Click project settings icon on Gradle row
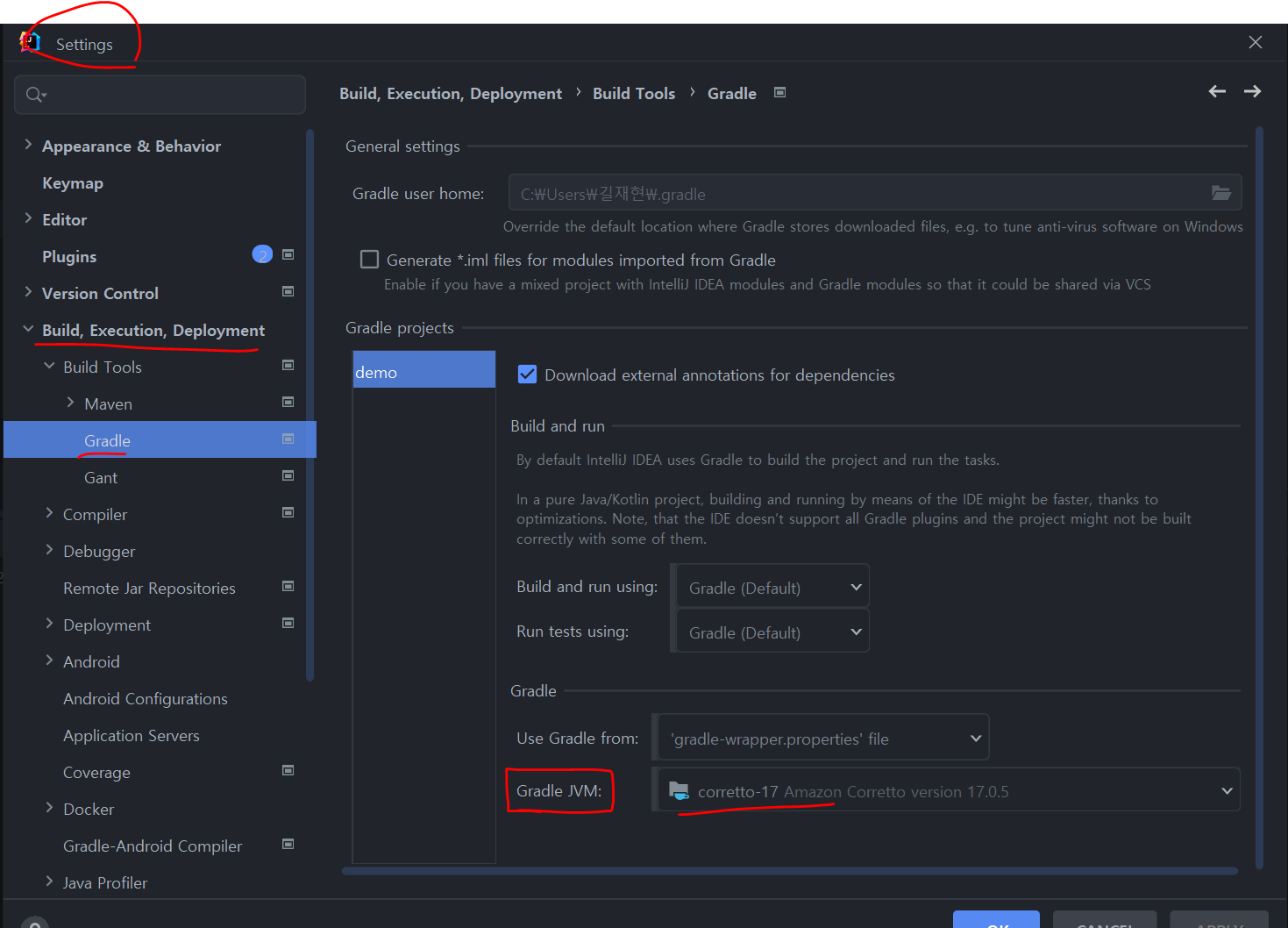 288,439
